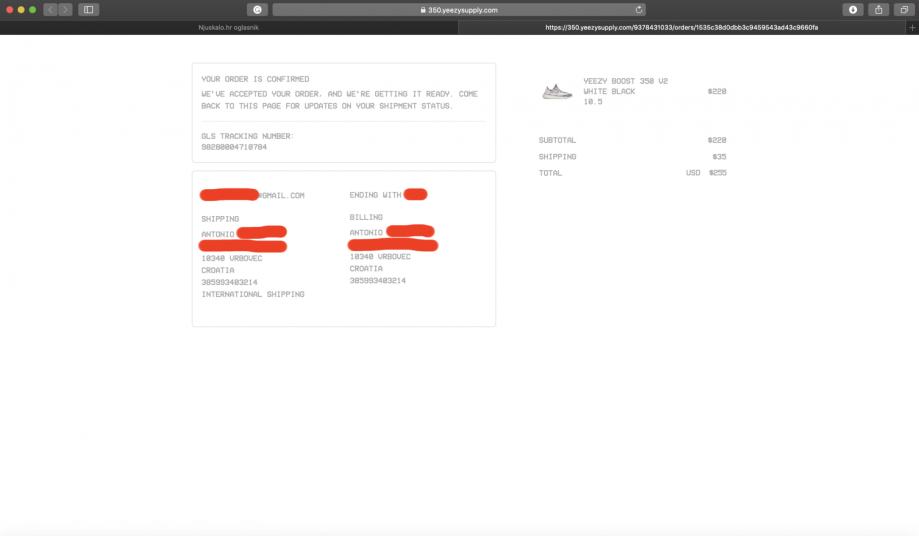Click the INTERNATIONAL SHIPPING text
This screenshot has width=919, height=536.
(x=253, y=294)
